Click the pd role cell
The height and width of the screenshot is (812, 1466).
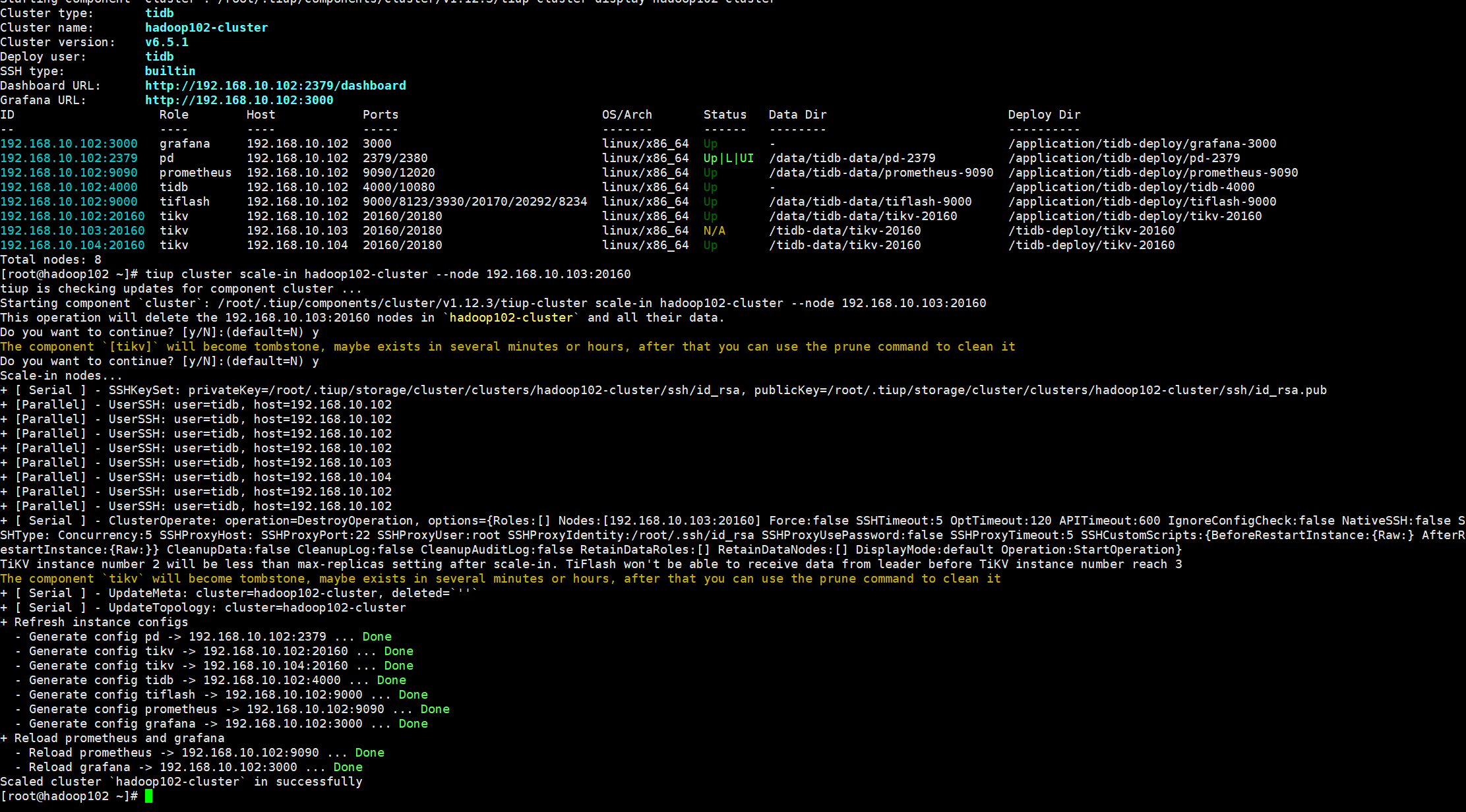167,158
